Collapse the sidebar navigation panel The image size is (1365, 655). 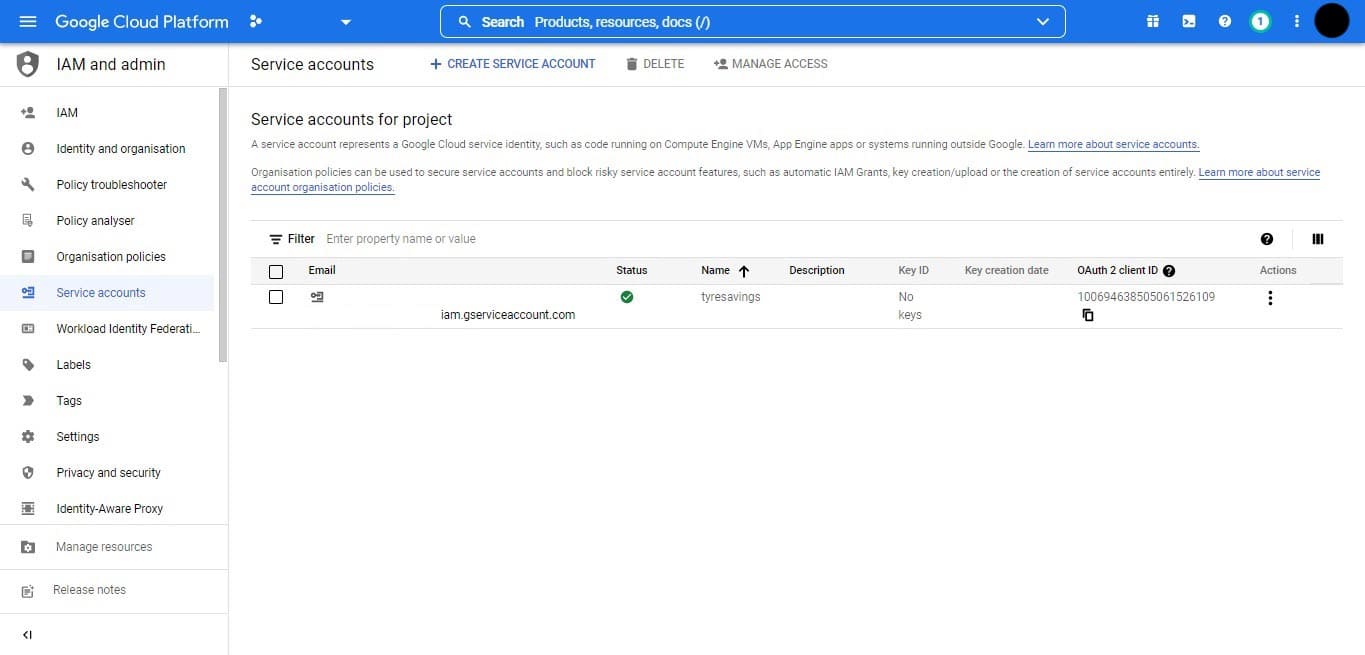coord(27,635)
